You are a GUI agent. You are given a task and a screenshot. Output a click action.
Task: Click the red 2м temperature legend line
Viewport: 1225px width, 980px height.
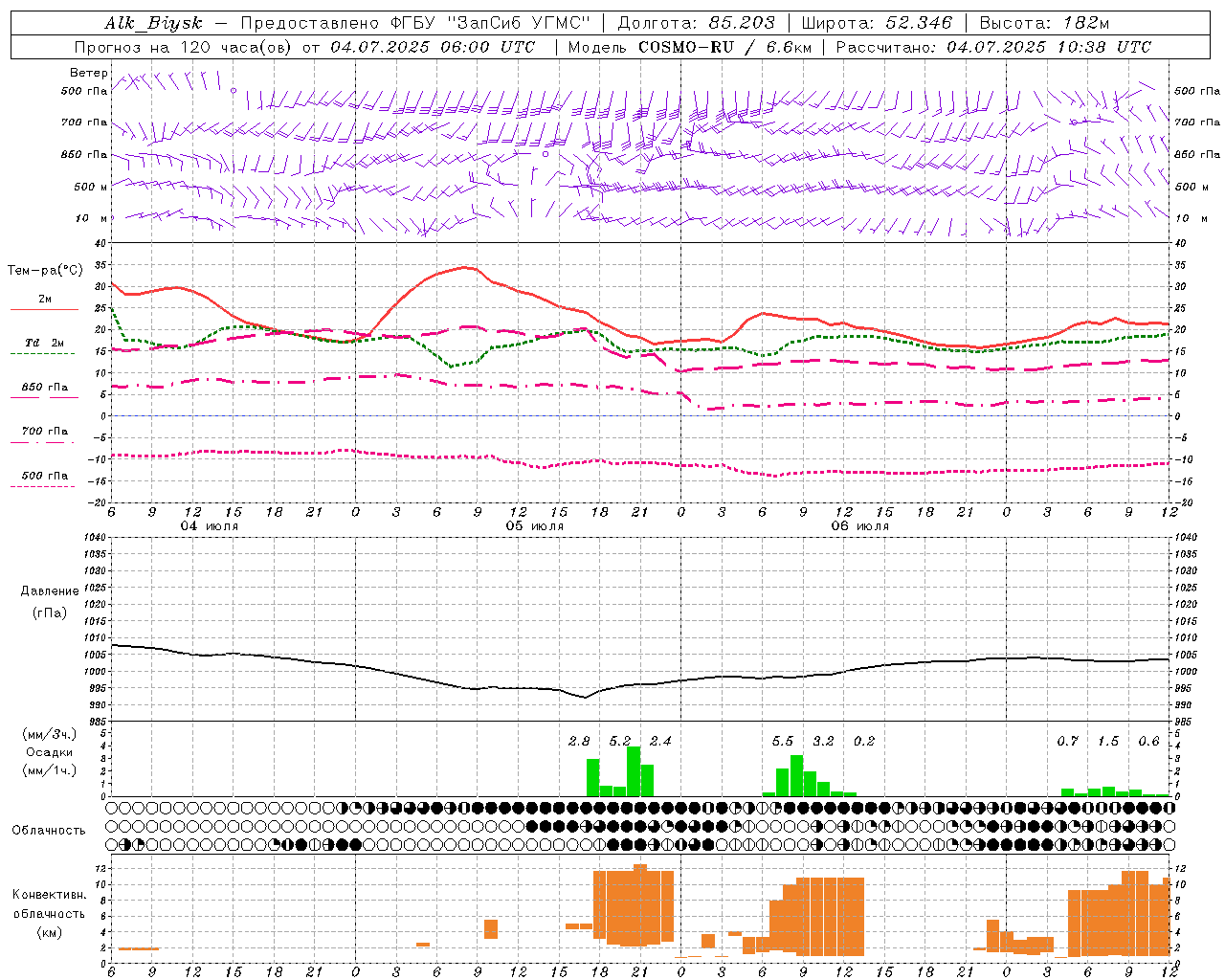click(44, 310)
